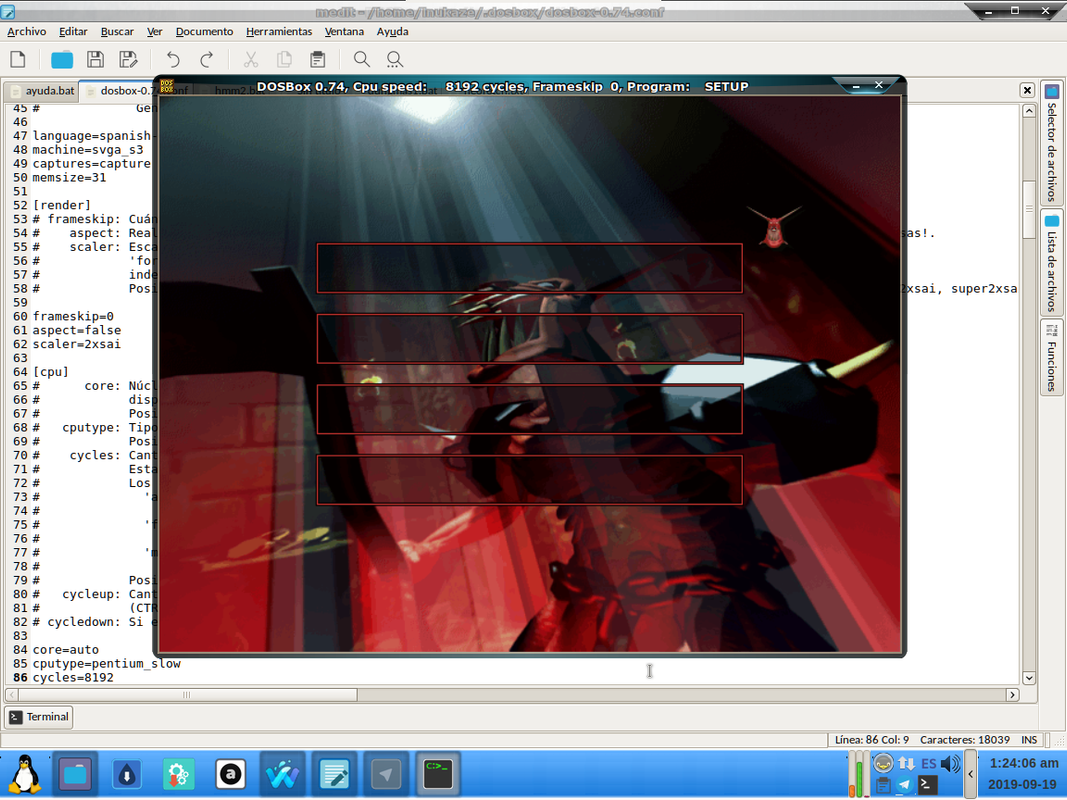Select the fourth setup option box in DOSBox

coord(529,480)
